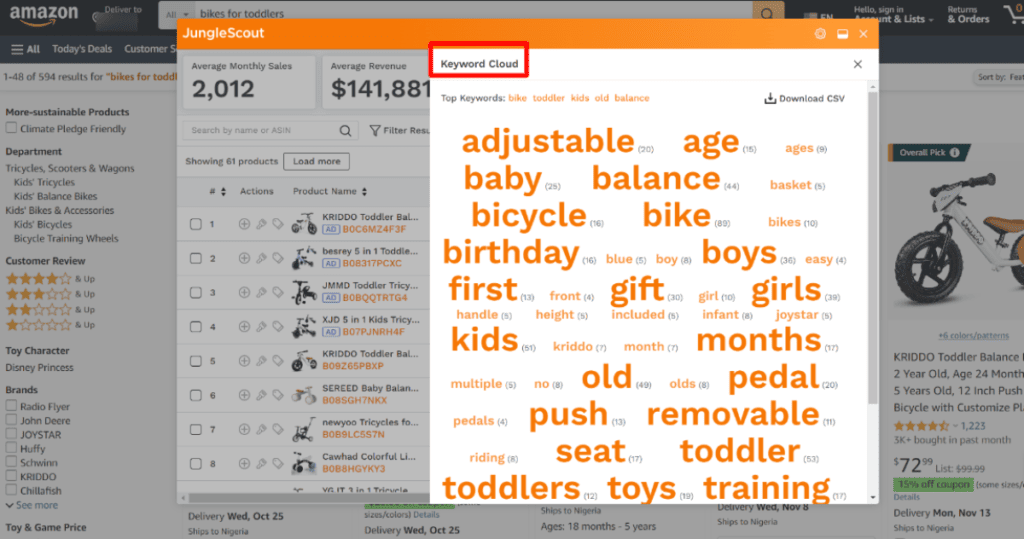Open the Sort by dropdown

(999, 77)
